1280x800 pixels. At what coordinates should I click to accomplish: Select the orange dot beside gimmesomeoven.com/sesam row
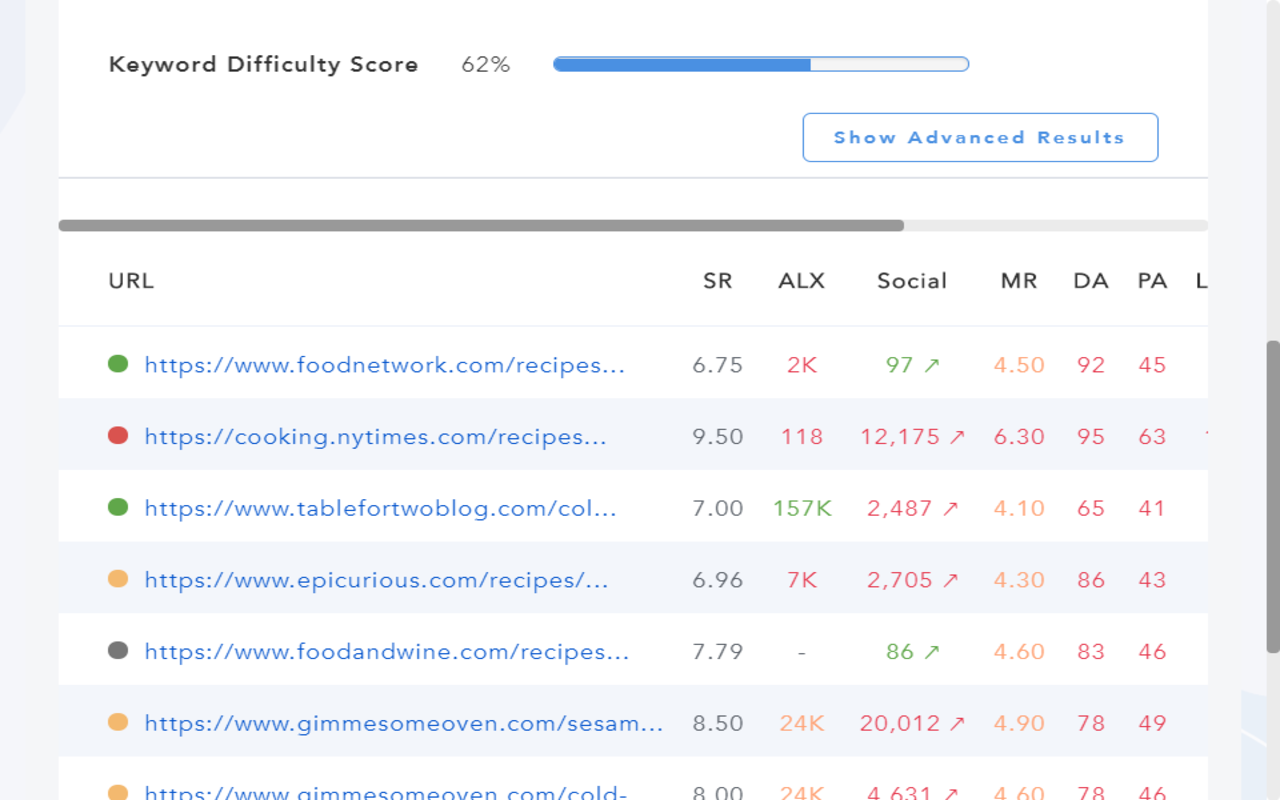118,722
